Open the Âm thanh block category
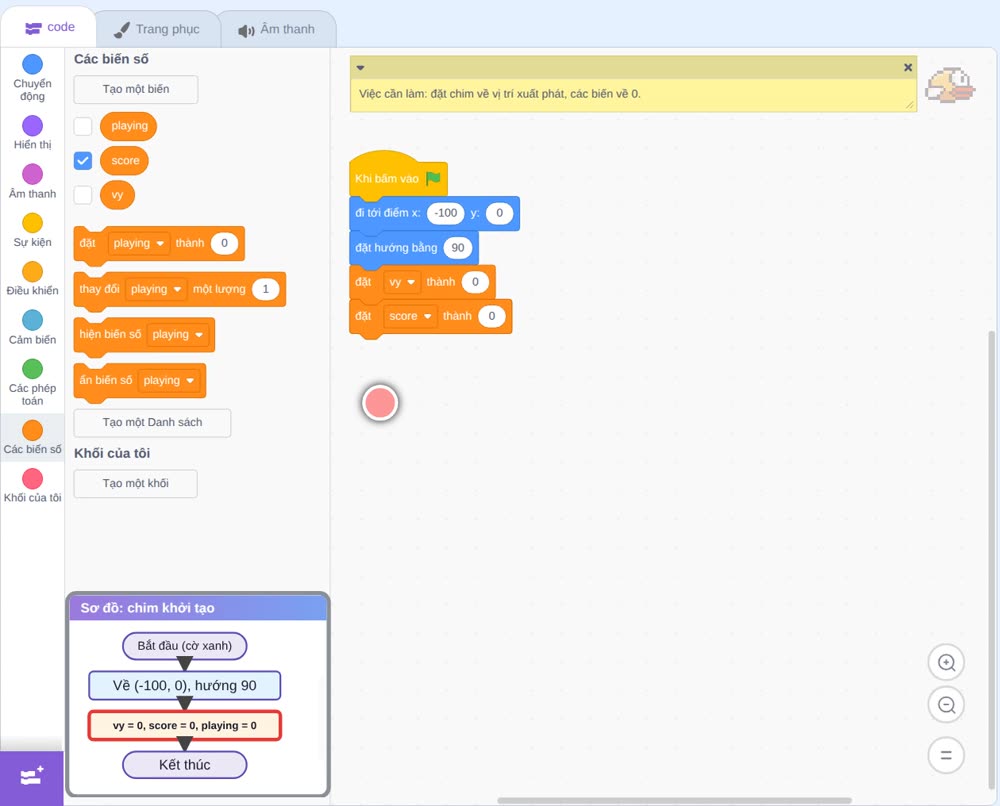1000x806 pixels. pos(32,182)
